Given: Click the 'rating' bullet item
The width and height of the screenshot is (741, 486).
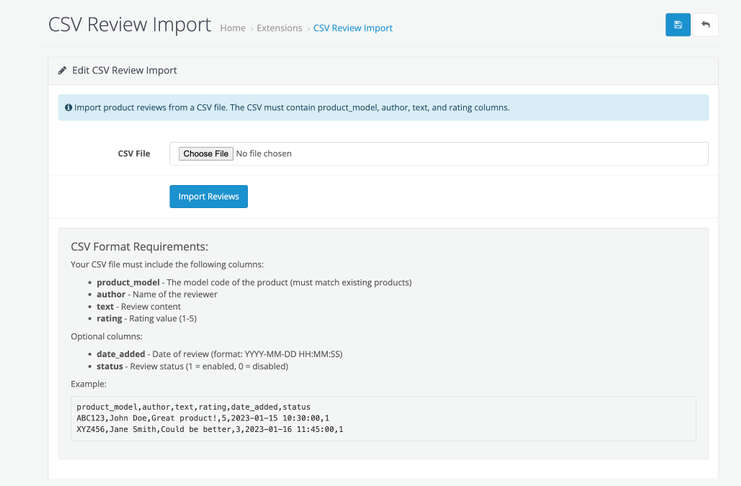Looking at the screenshot, I should pyautogui.click(x=146, y=319).
